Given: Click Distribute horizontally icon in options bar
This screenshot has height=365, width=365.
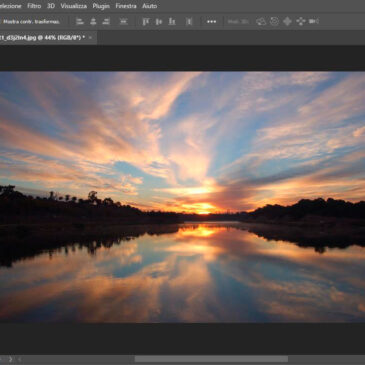Looking at the screenshot, I should (189, 22).
